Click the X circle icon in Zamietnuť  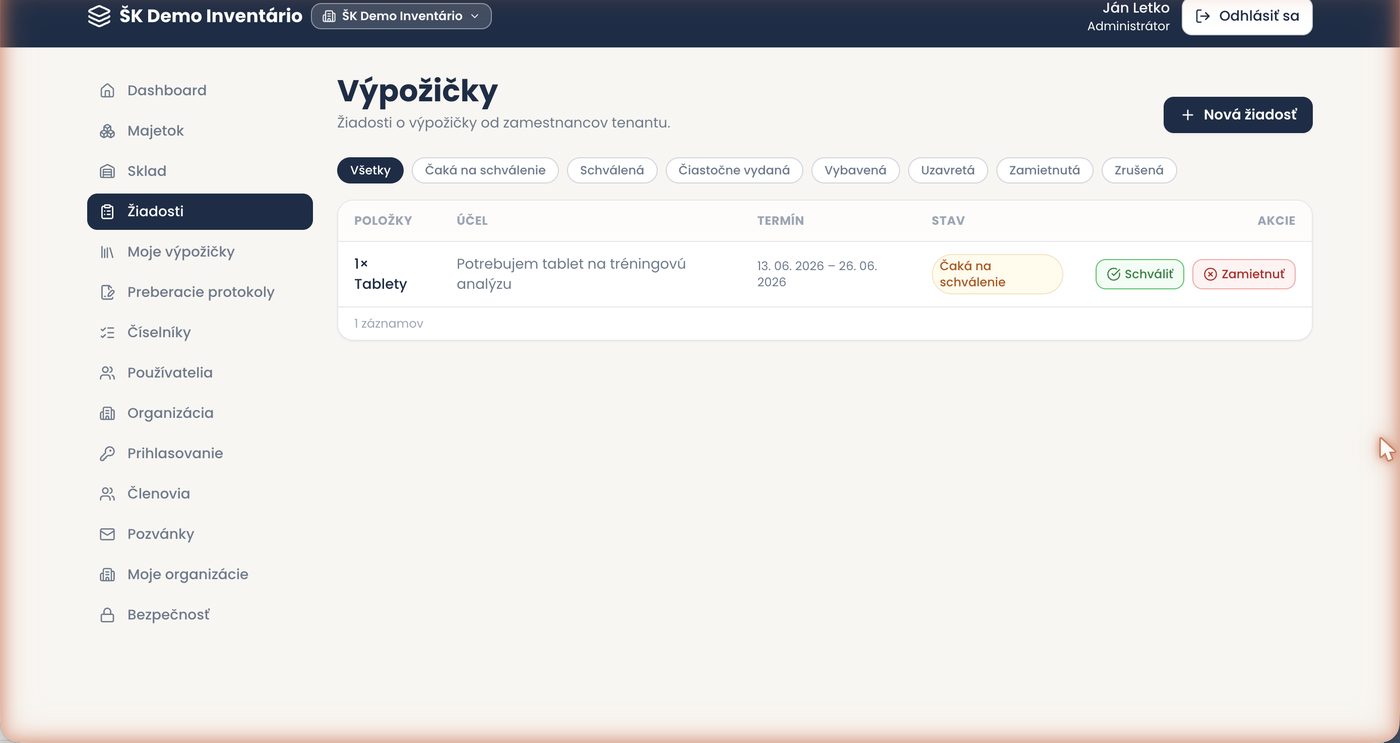(1210, 274)
